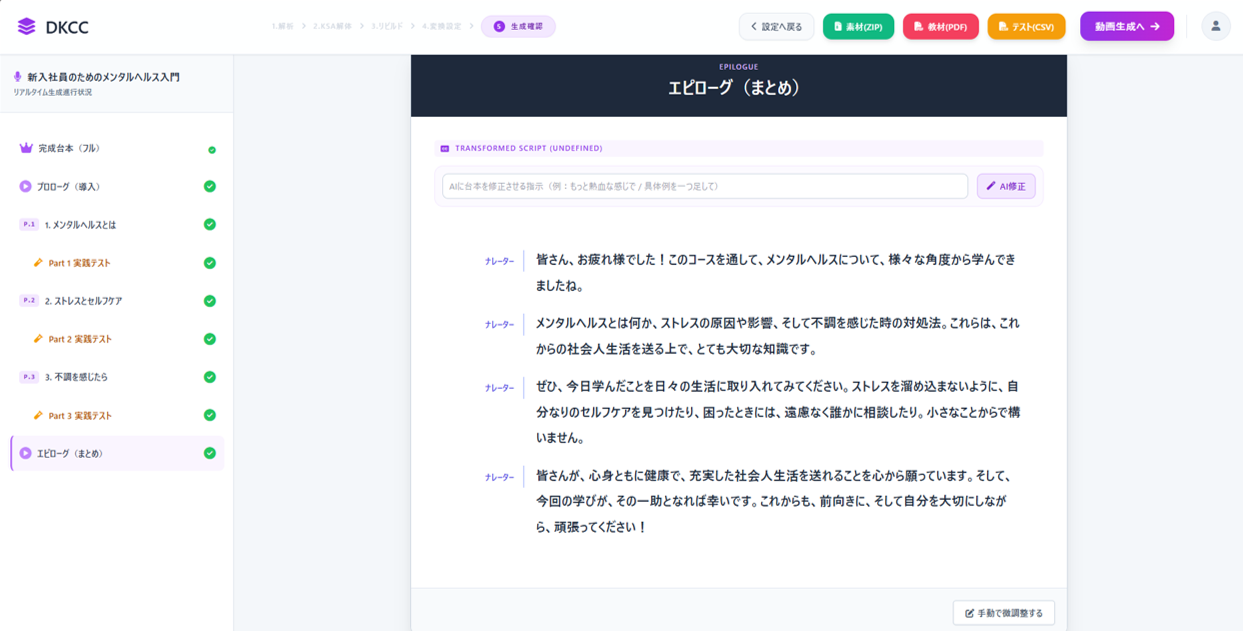This screenshot has height=631, width=1243.
Task: Click the ナレーター label of the first paragraph
Action: click(x=499, y=261)
